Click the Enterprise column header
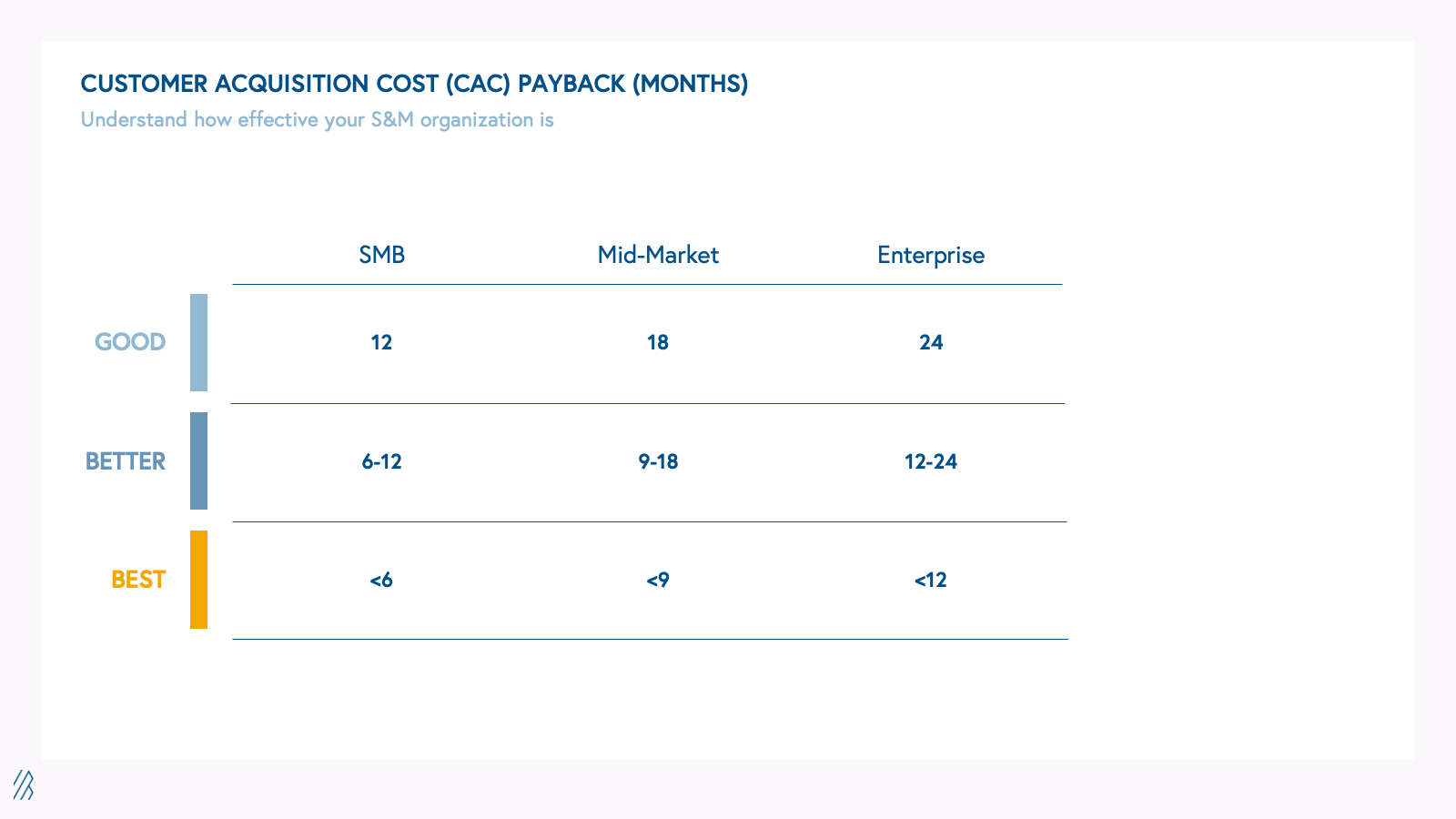Screen dimensions: 1456x819 (931, 255)
